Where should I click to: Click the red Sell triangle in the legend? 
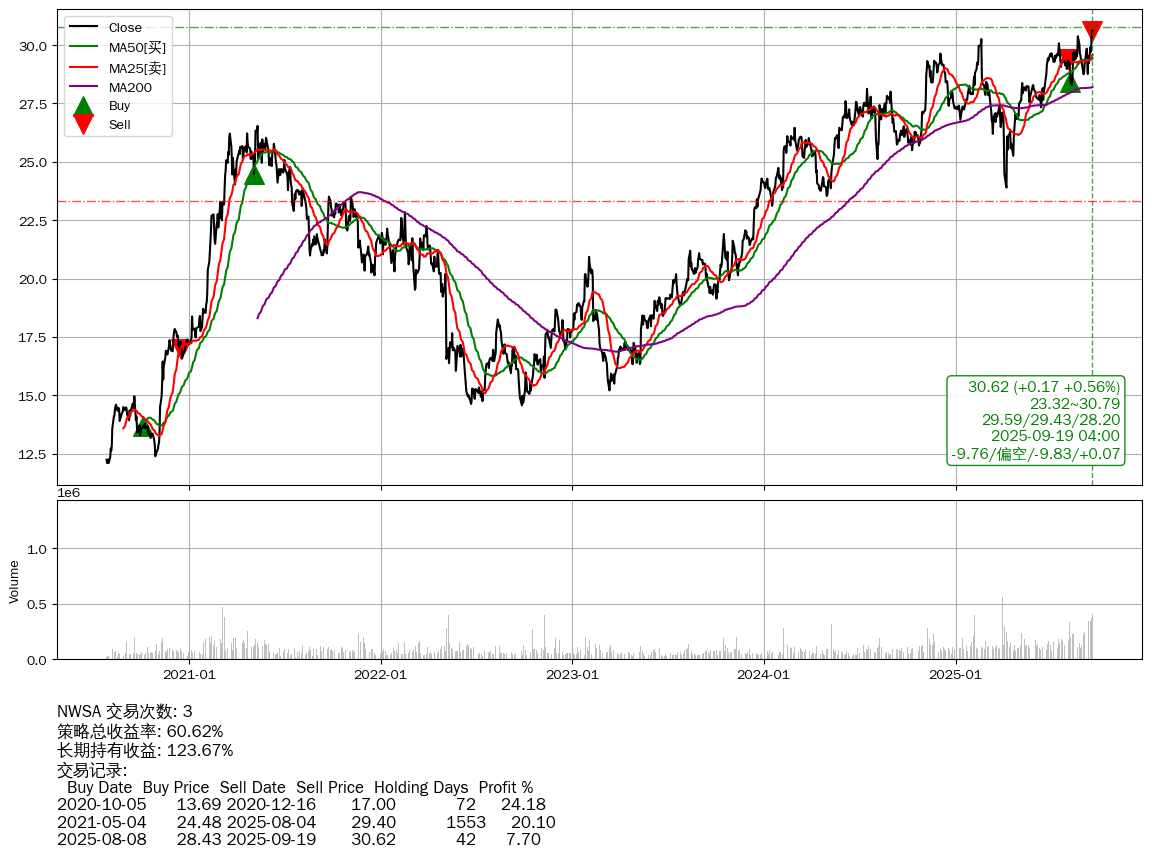tap(84, 124)
